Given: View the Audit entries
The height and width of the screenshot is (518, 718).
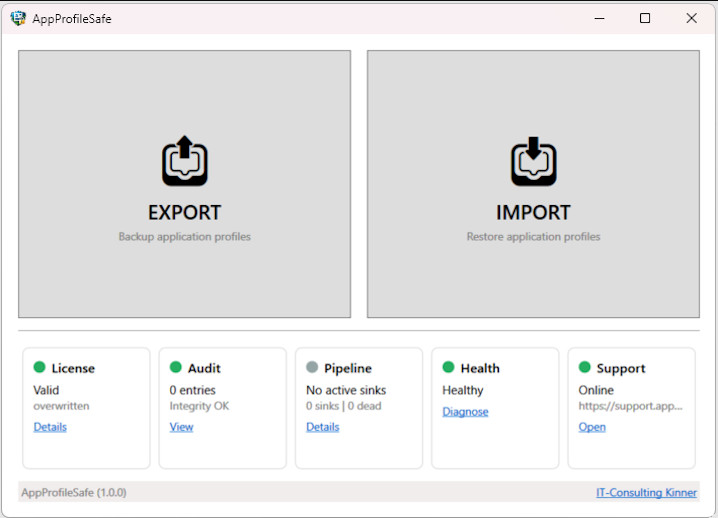Looking at the screenshot, I should pos(181,427).
